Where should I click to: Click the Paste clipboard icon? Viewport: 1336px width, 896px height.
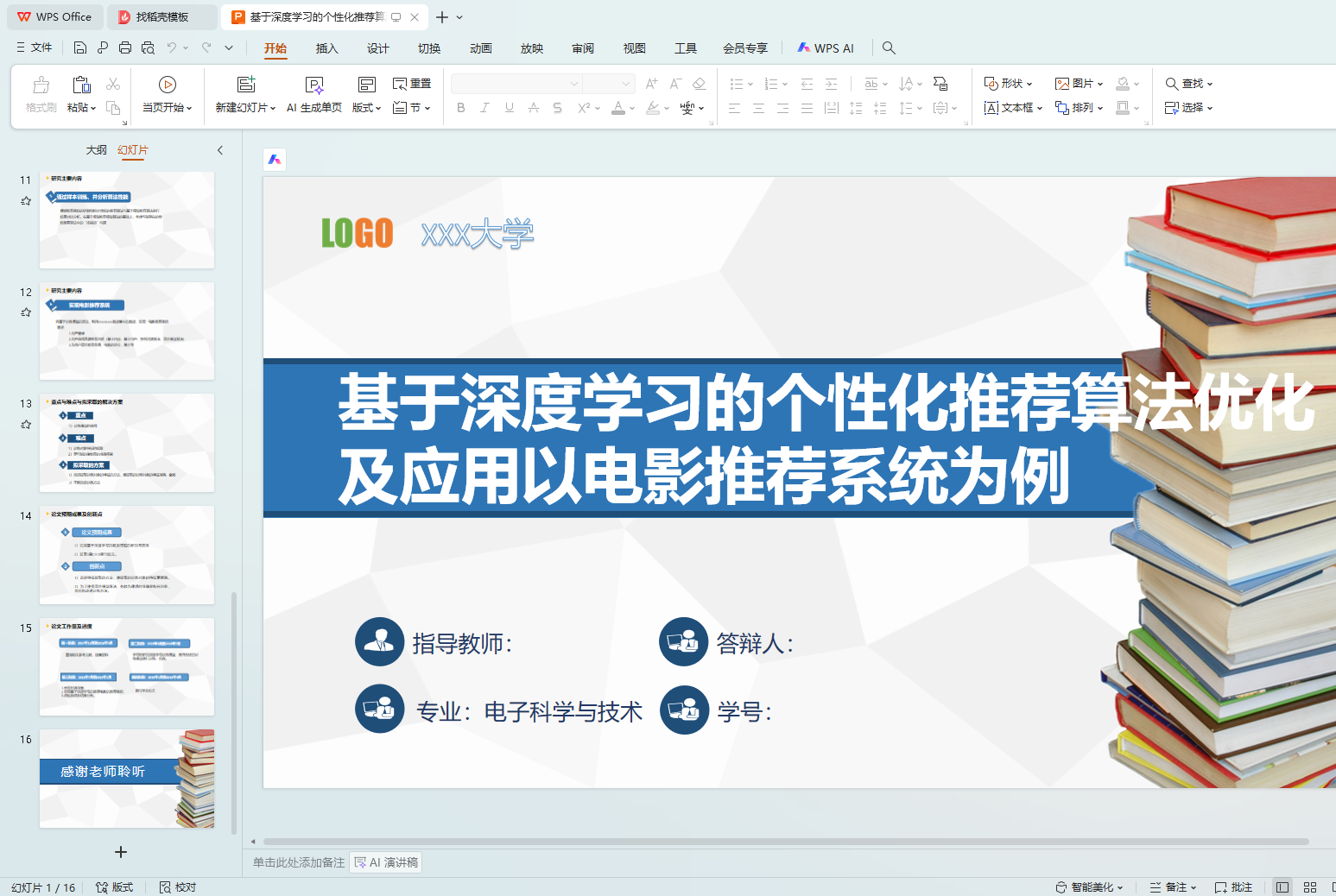coord(81,85)
